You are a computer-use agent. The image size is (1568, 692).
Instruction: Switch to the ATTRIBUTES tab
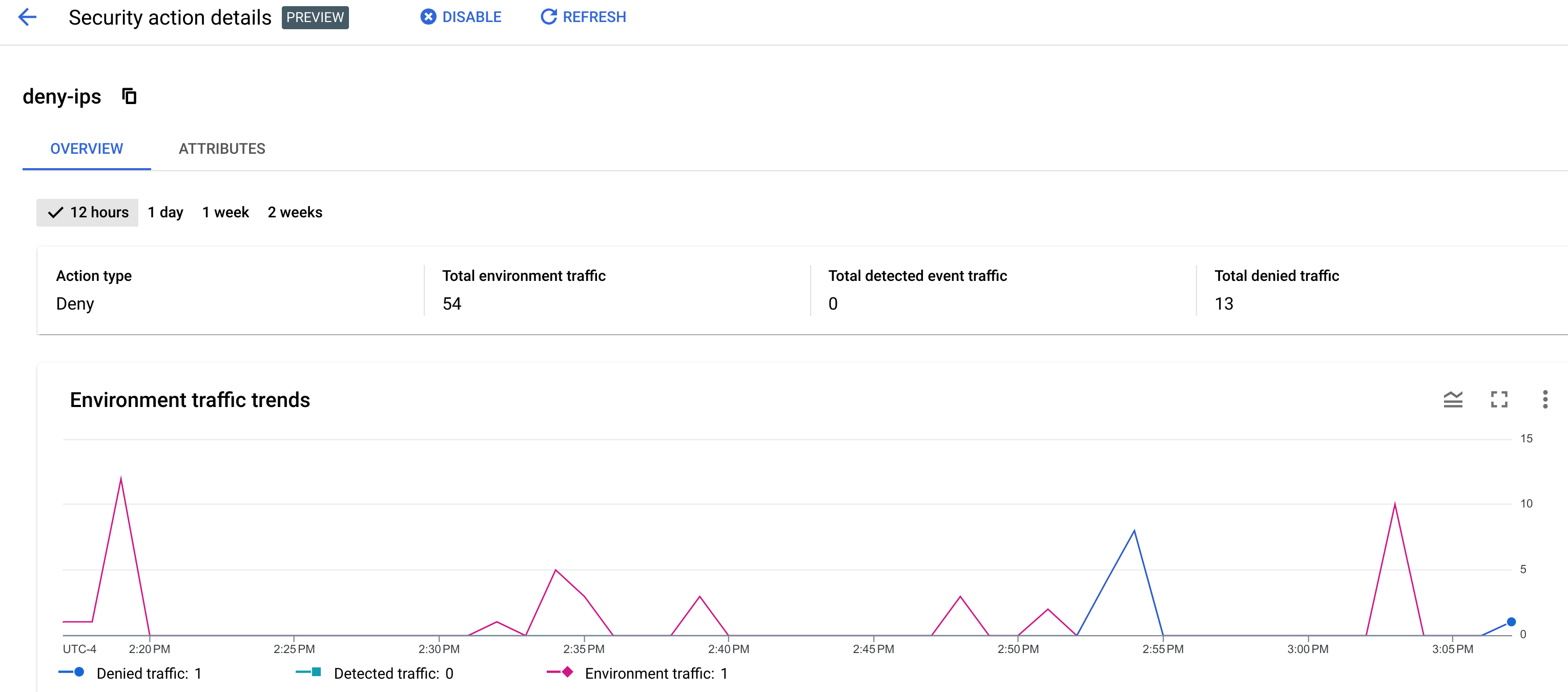[x=222, y=148]
